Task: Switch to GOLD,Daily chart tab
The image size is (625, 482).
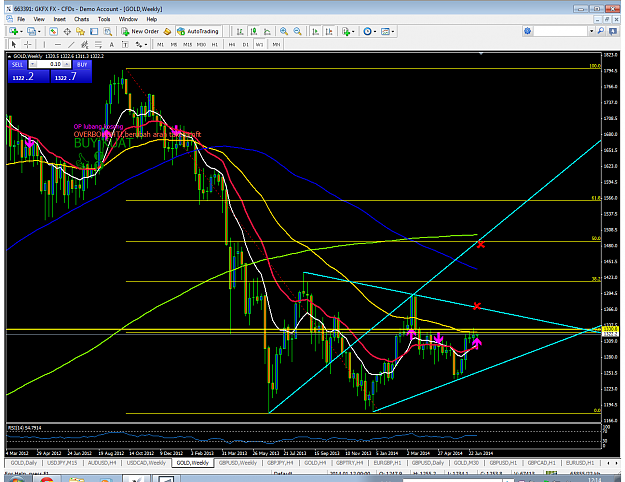Action: (24, 463)
